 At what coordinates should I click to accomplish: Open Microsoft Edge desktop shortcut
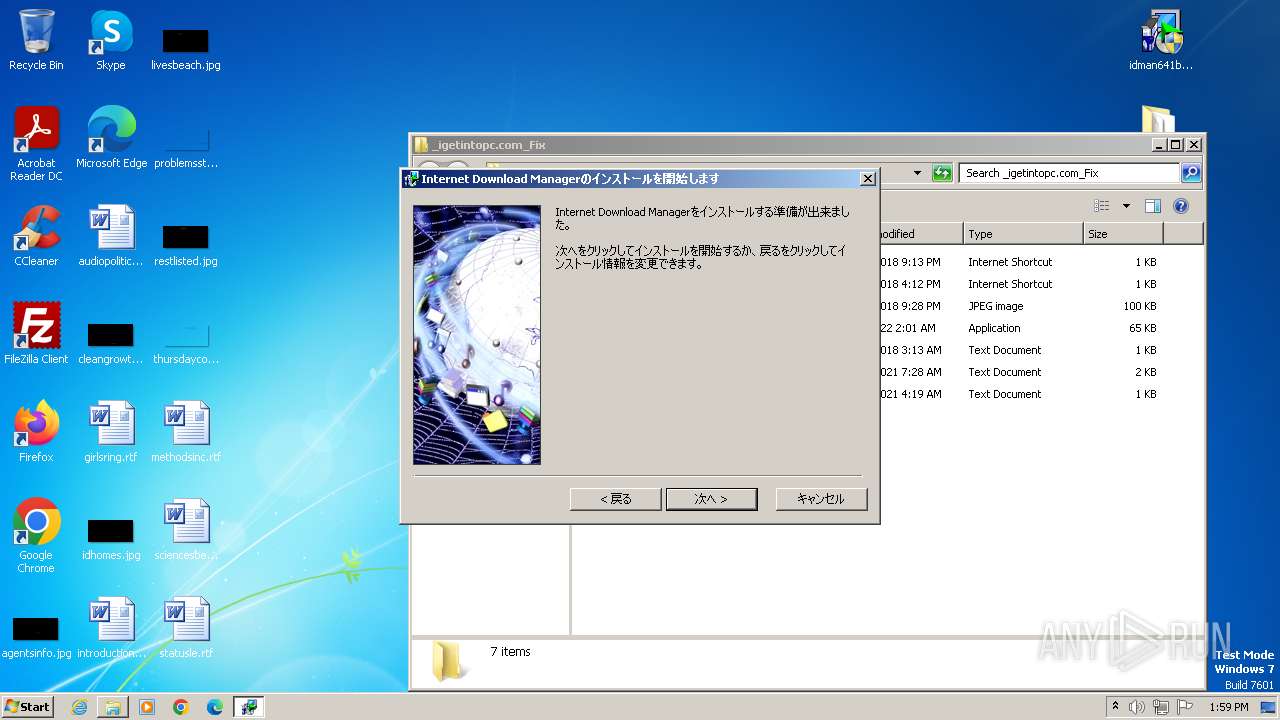111,138
